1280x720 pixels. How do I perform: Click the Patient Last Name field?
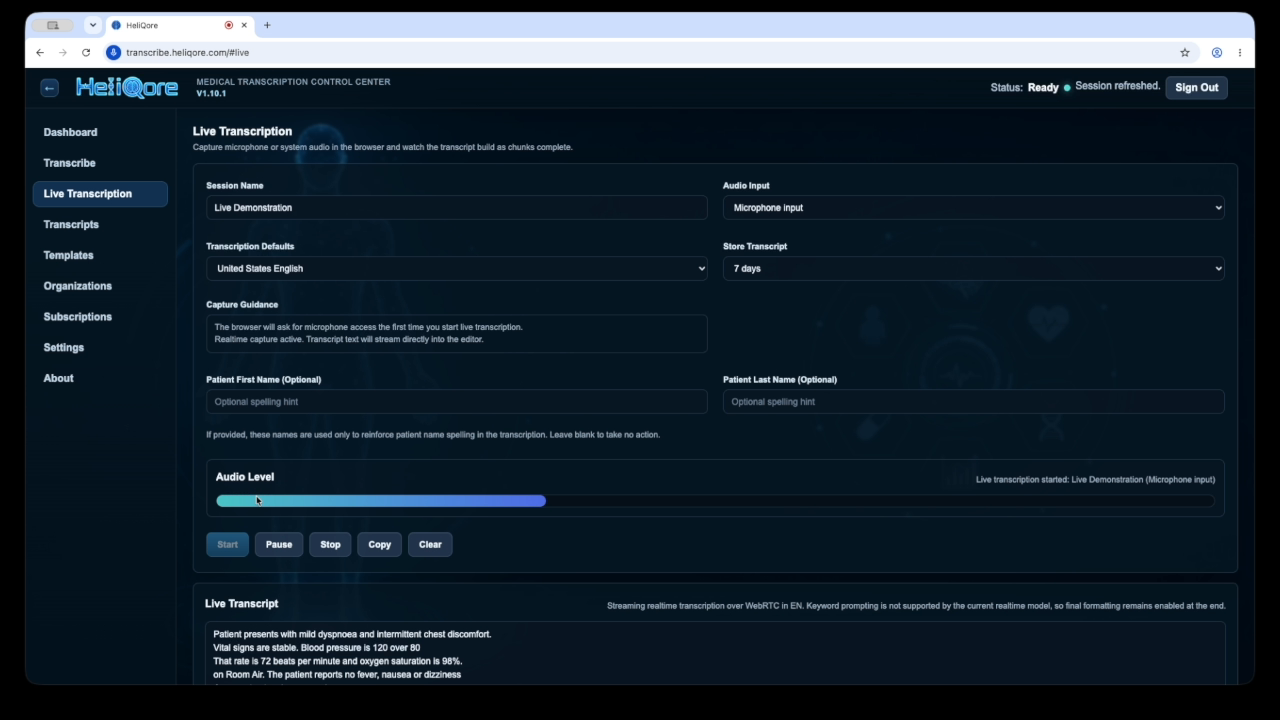click(973, 402)
